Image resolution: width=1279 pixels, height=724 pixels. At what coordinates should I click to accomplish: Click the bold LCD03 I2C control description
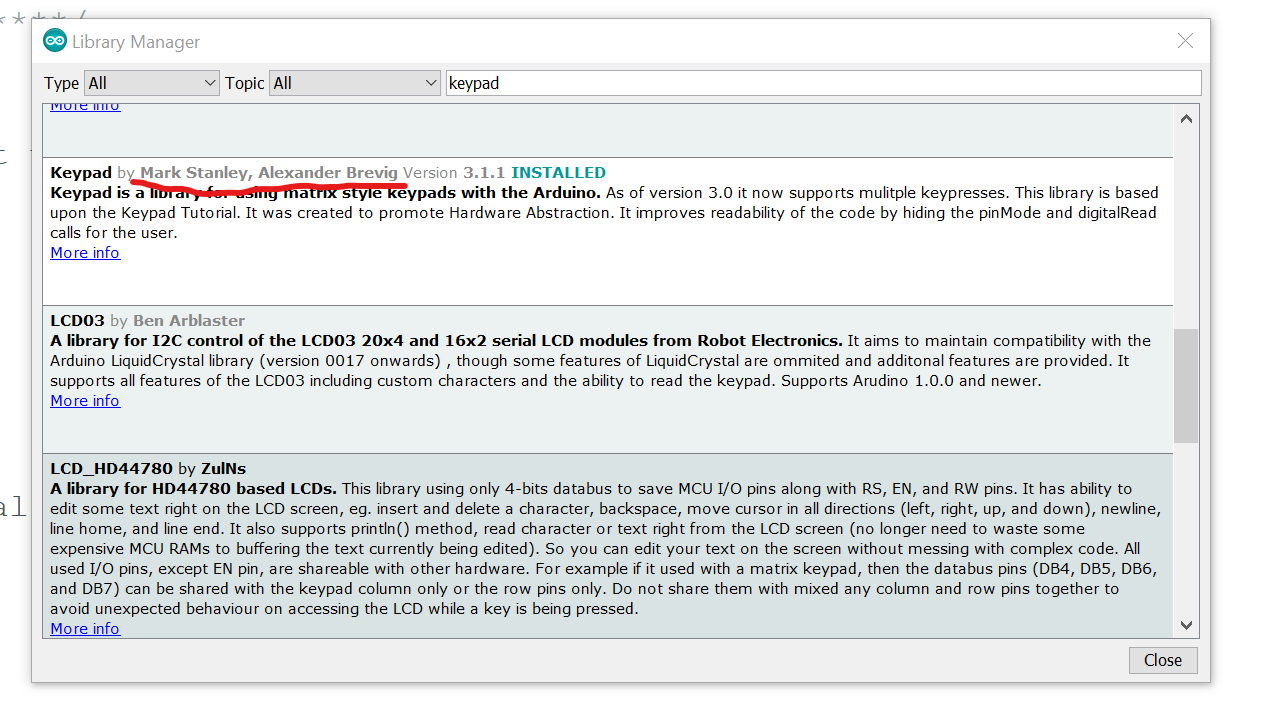446,341
